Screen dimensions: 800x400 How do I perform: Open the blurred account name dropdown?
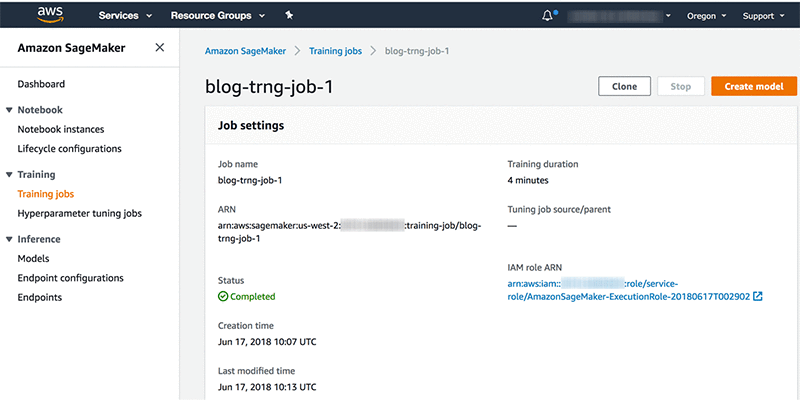click(x=619, y=16)
